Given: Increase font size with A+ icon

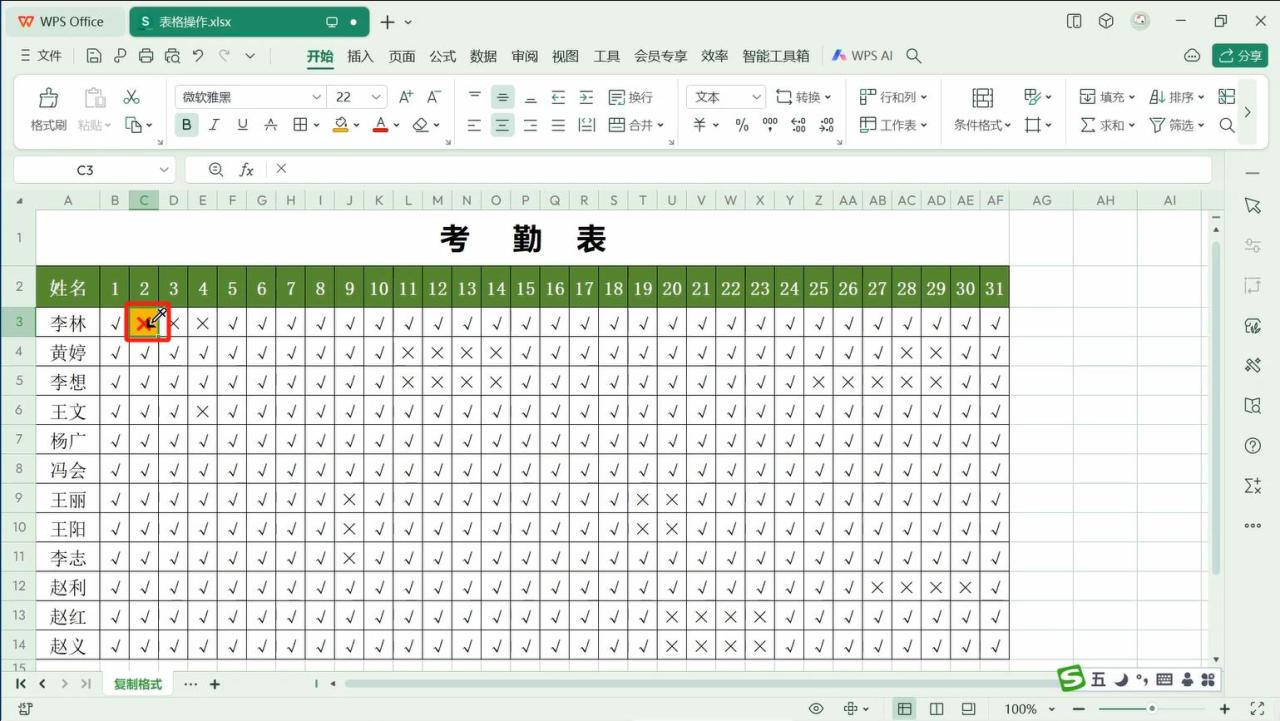Looking at the screenshot, I should click(406, 97).
